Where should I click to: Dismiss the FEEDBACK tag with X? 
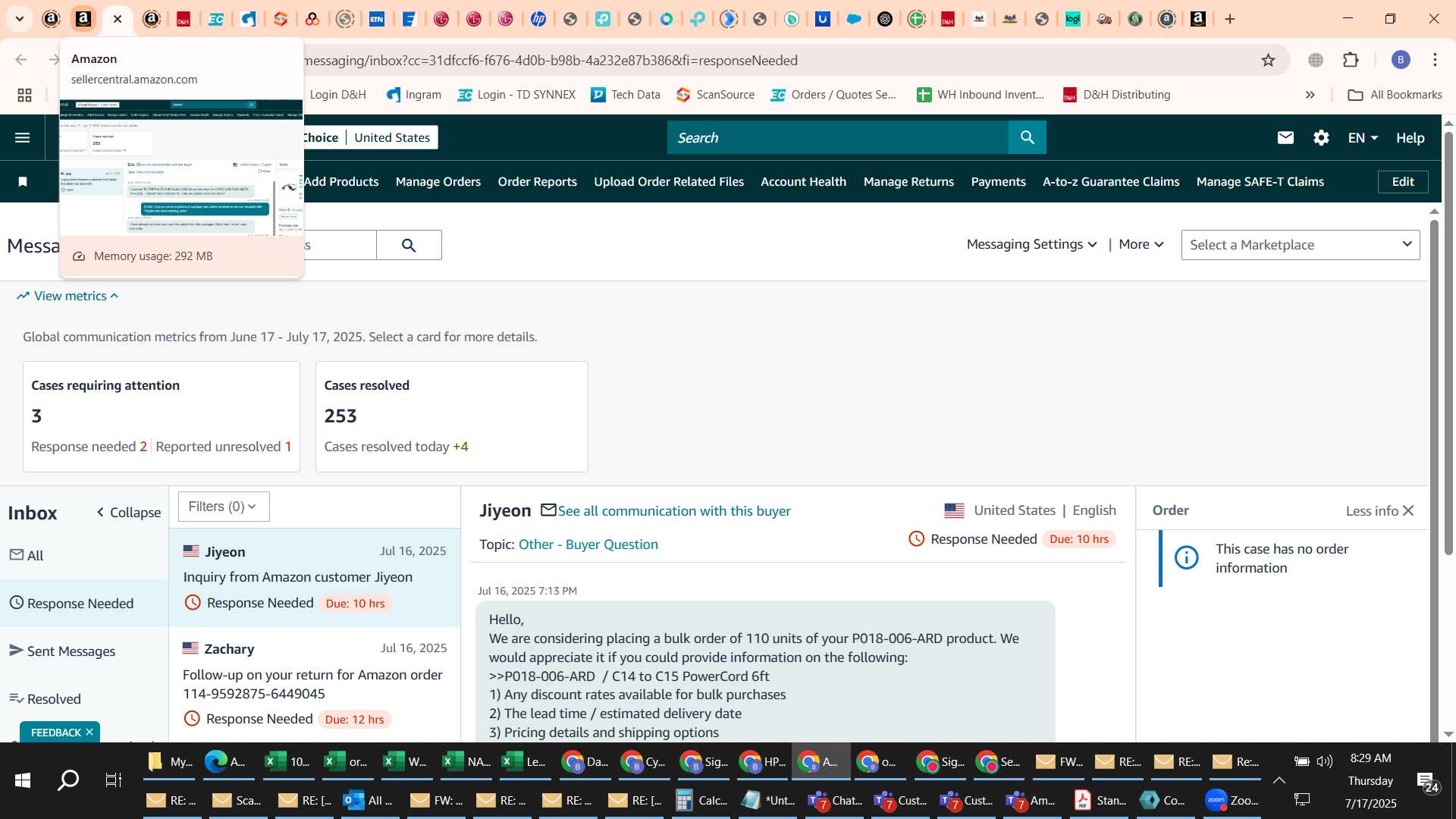[89, 732]
